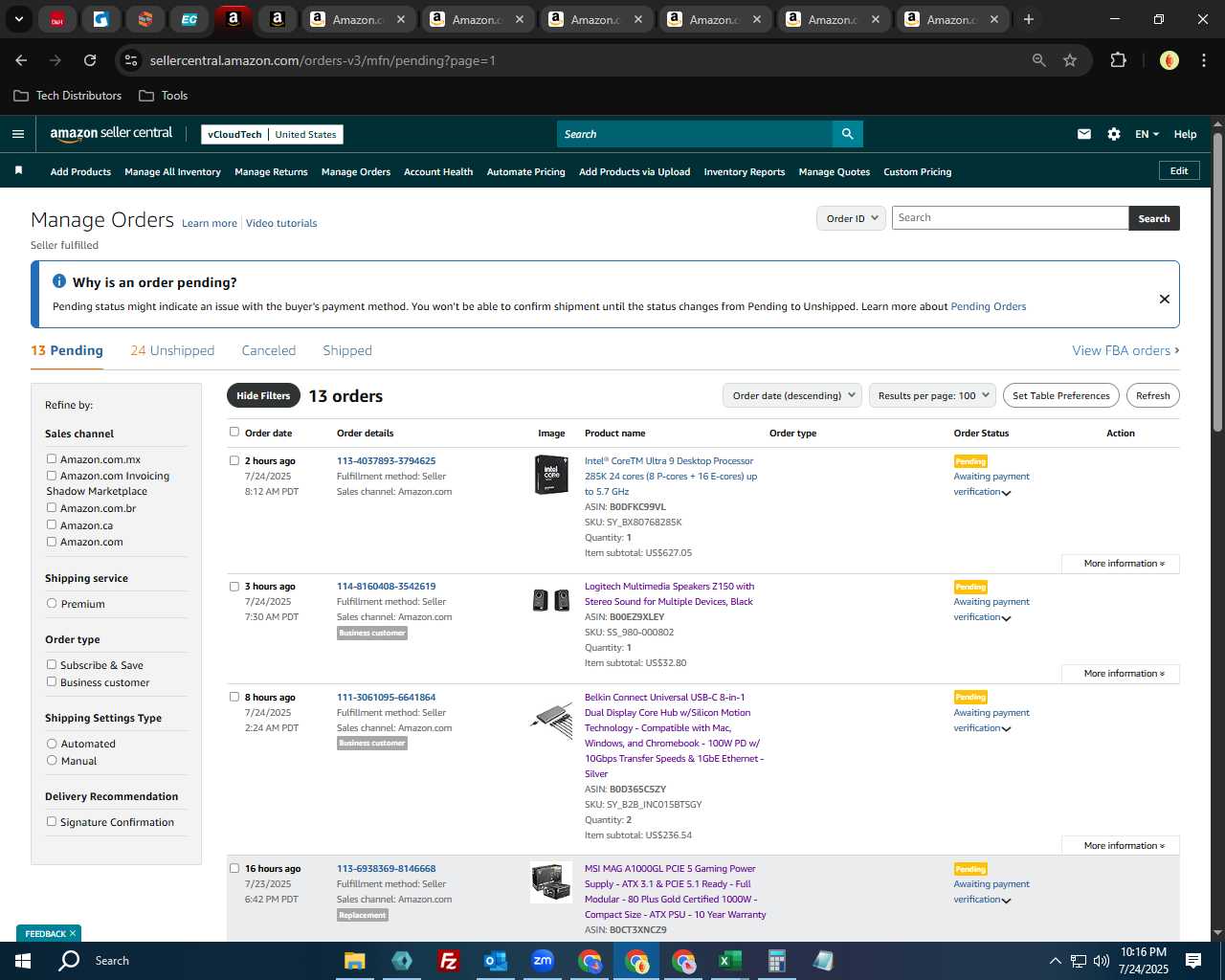Click the browser zoom magnifier icon
Viewport: 1225px width, 980px height.
click(x=1039, y=60)
